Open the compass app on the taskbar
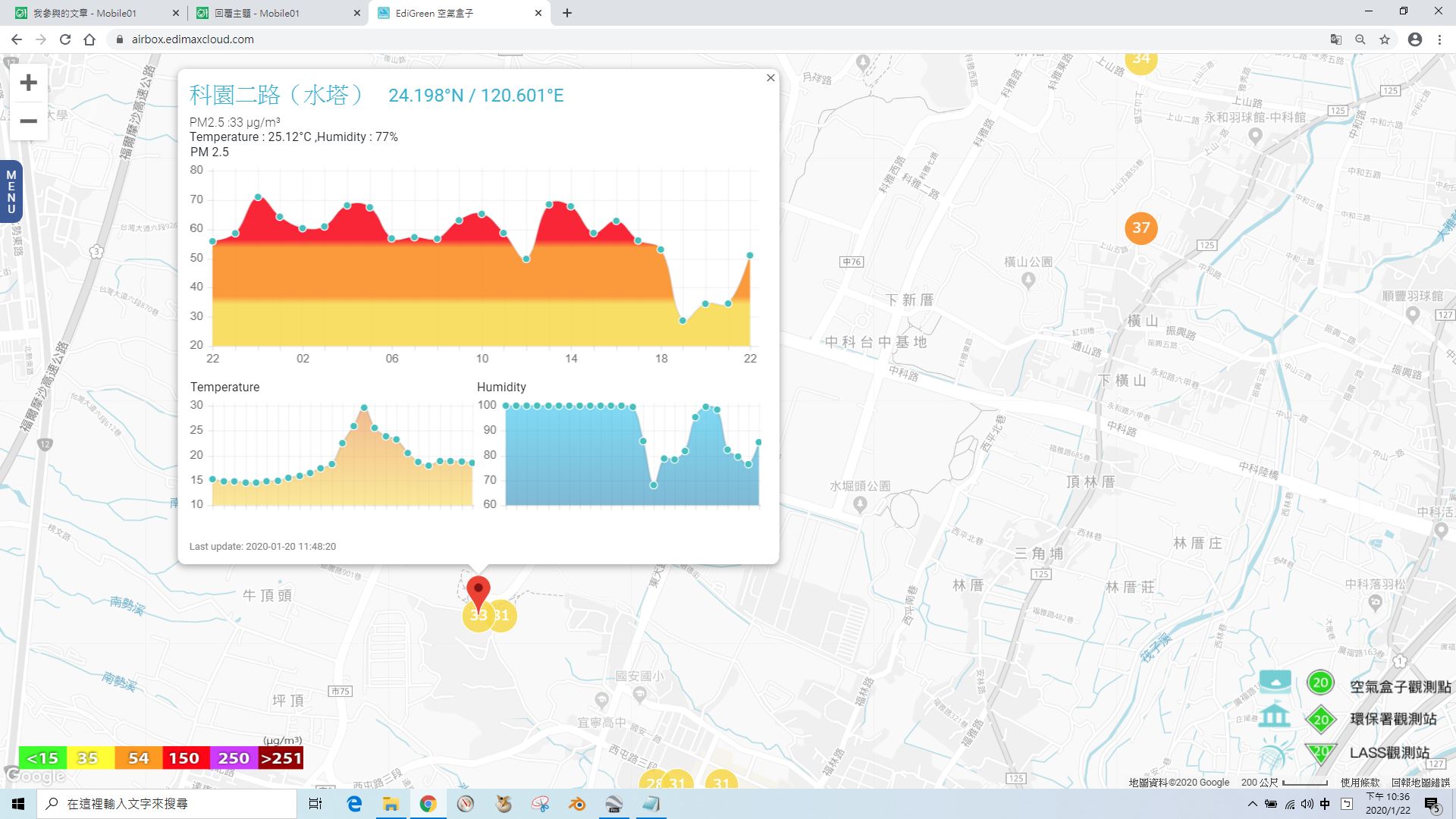 tap(466, 804)
